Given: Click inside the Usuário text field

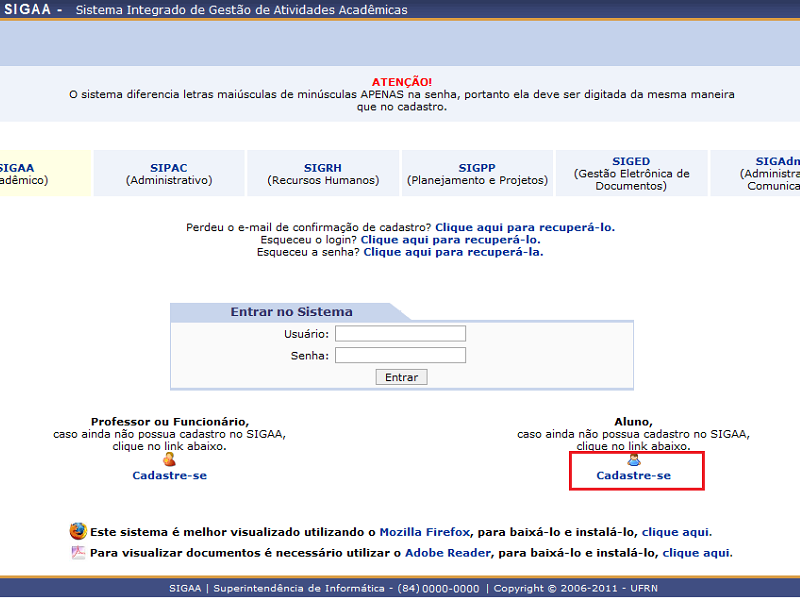Looking at the screenshot, I should tap(400, 334).
